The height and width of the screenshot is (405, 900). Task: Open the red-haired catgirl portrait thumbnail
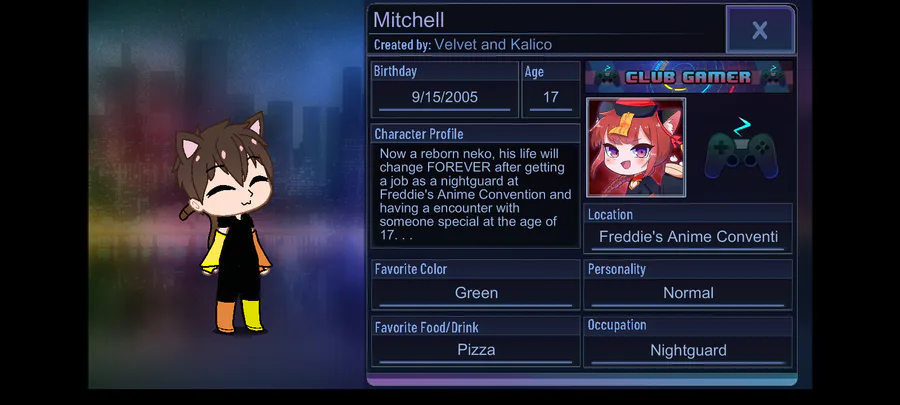click(636, 147)
